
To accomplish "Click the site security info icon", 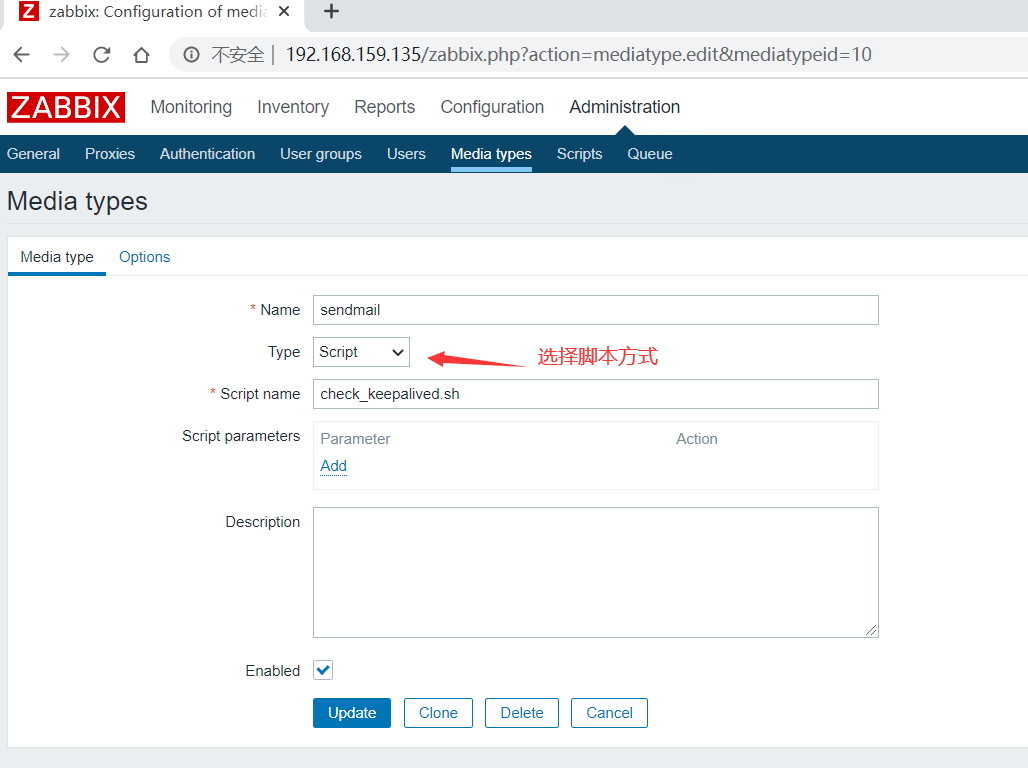I will pos(191,54).
